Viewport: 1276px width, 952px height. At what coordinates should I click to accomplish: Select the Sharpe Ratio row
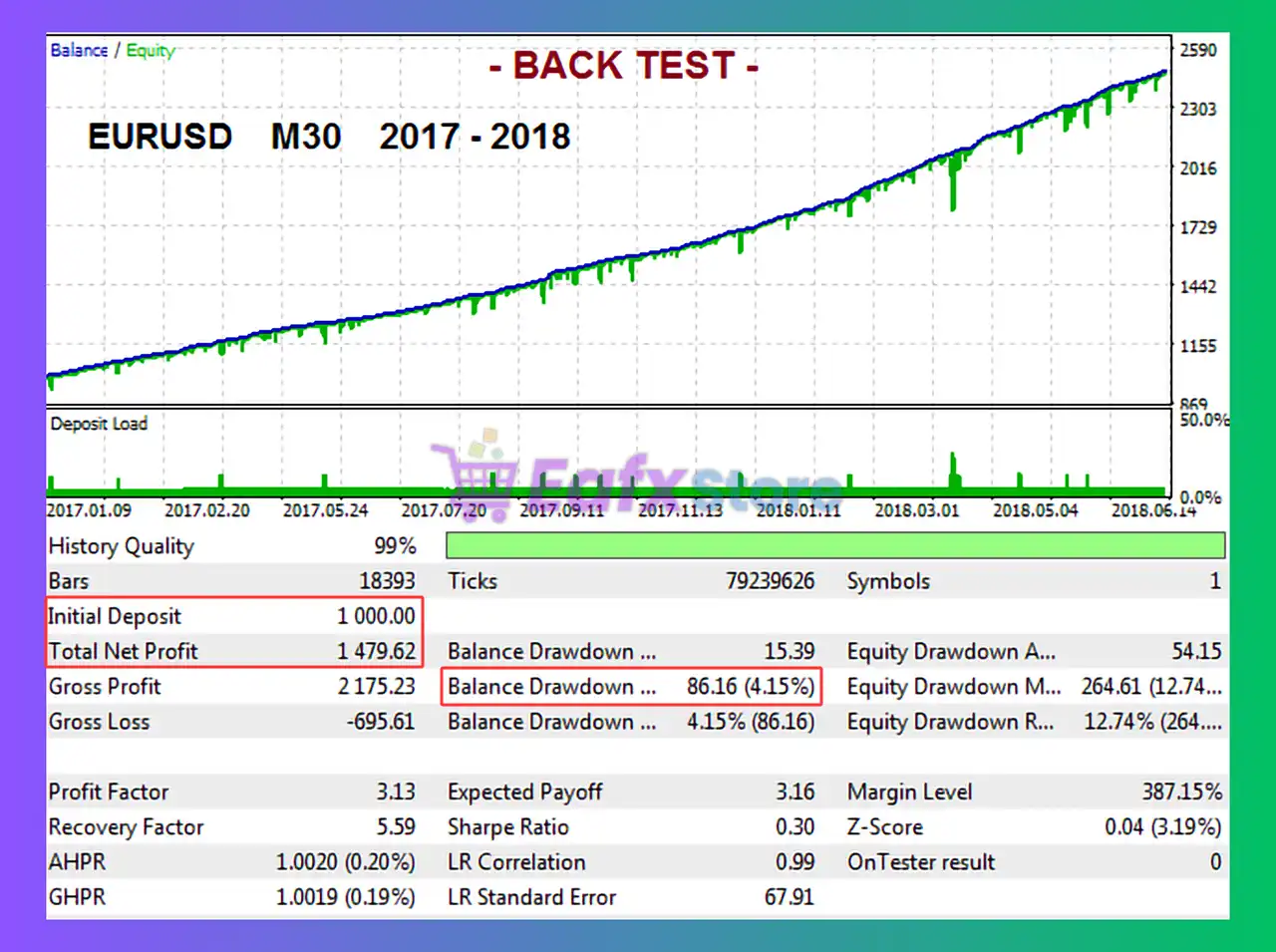tap(630, 827)
